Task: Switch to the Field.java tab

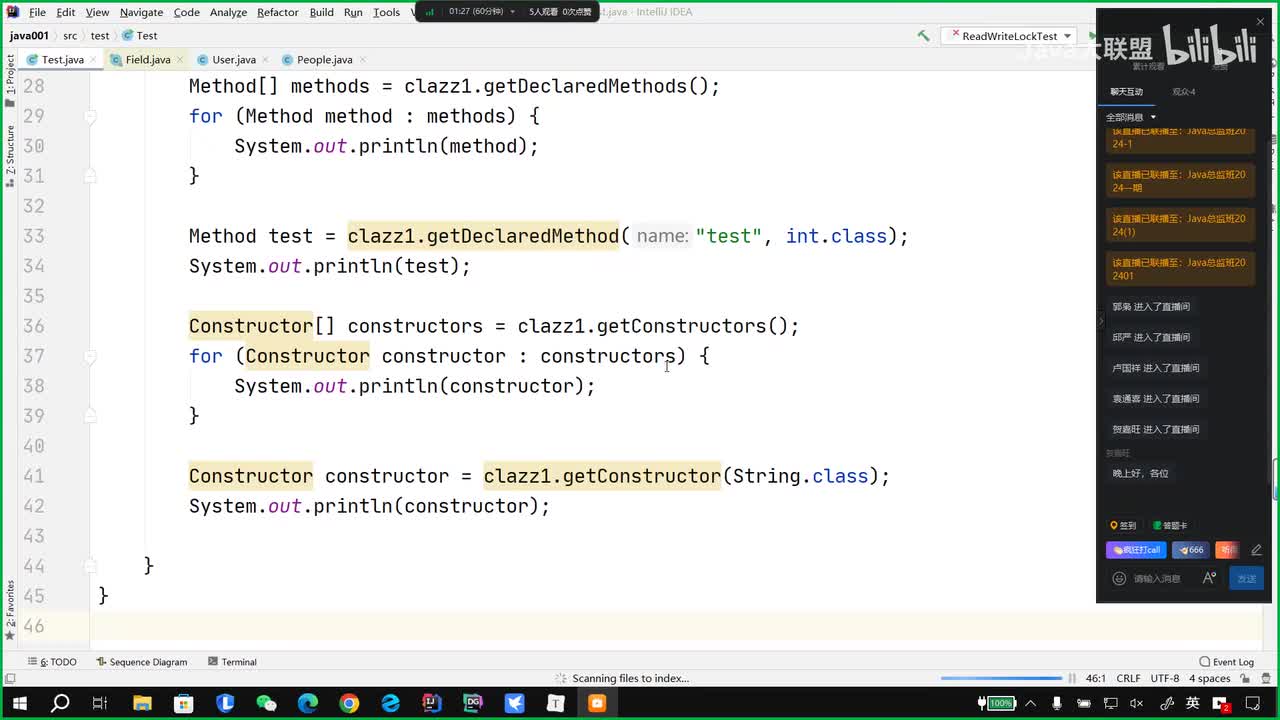Action: tap(147, 60)
